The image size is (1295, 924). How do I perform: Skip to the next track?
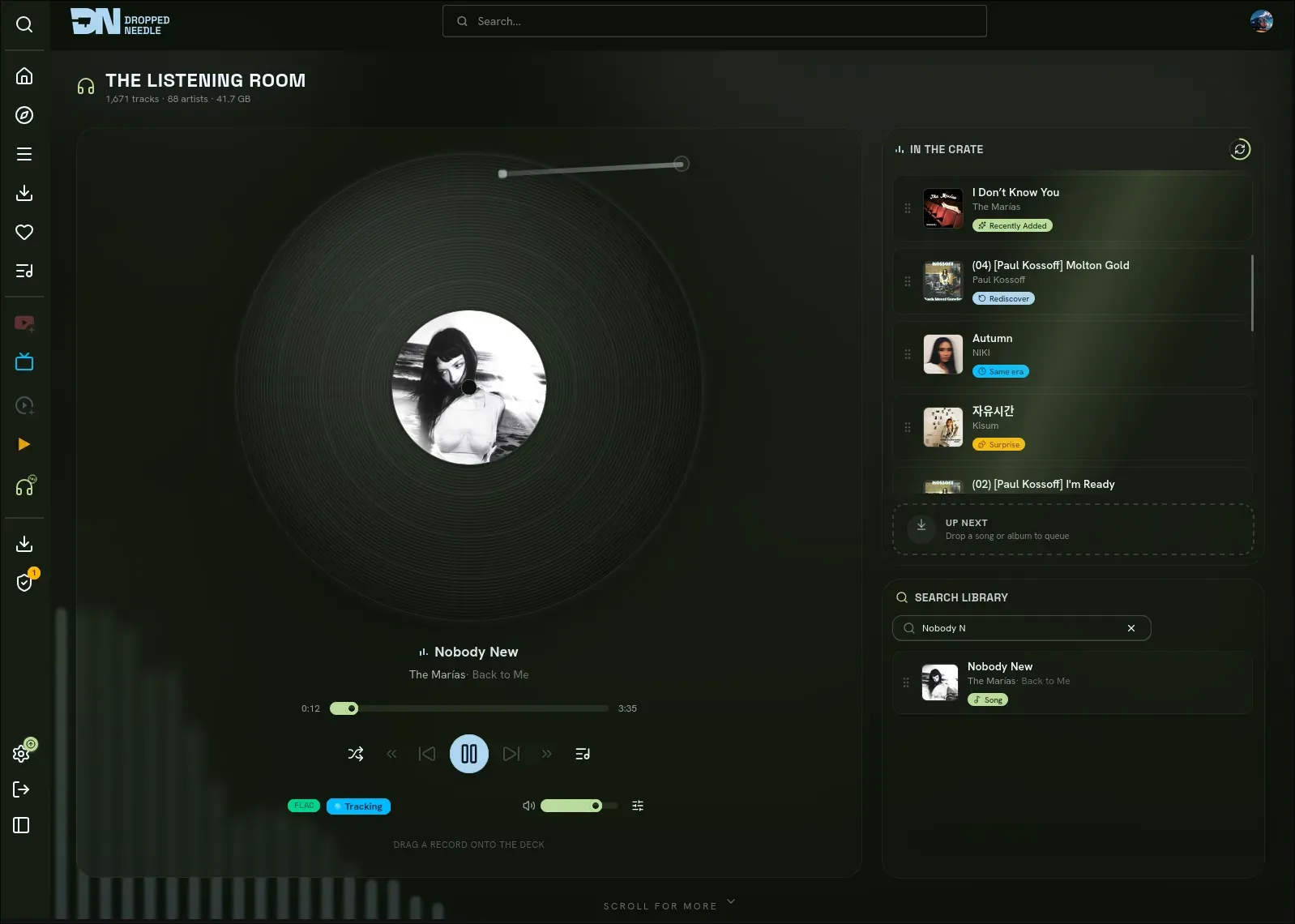pos(511,754)
